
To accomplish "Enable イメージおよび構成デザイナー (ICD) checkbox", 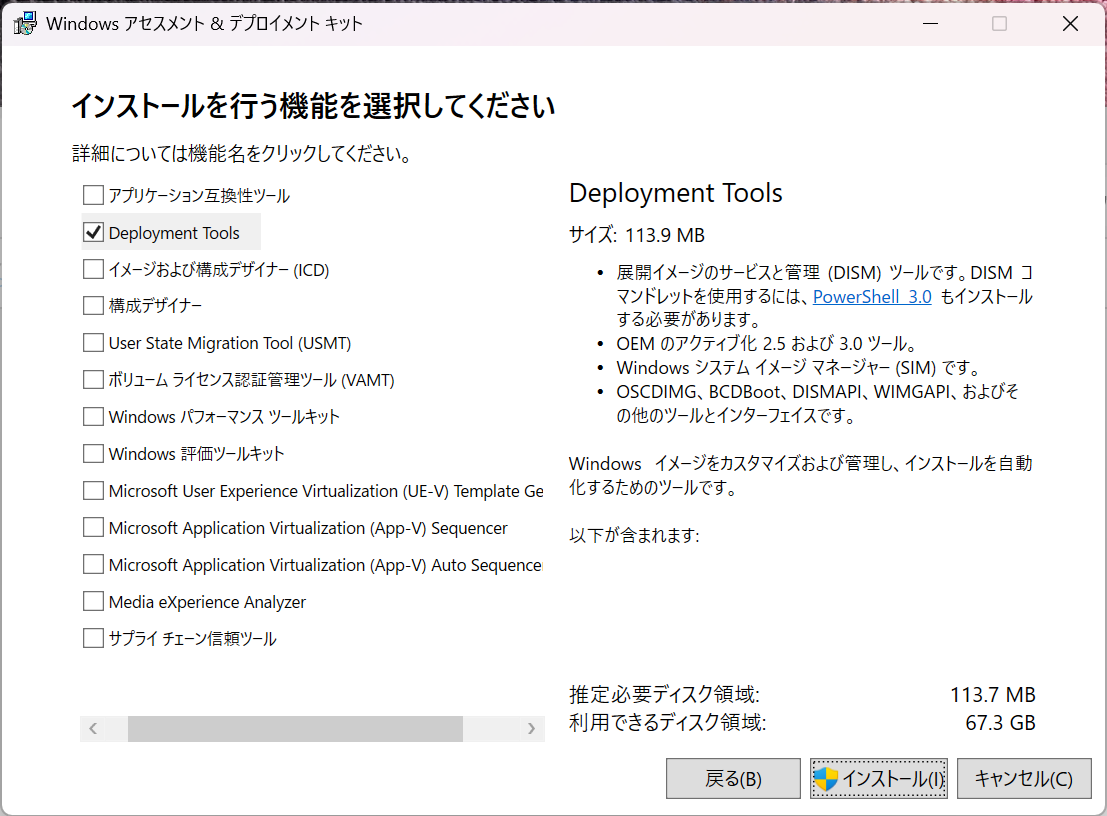I will click(x=93, y=269).
